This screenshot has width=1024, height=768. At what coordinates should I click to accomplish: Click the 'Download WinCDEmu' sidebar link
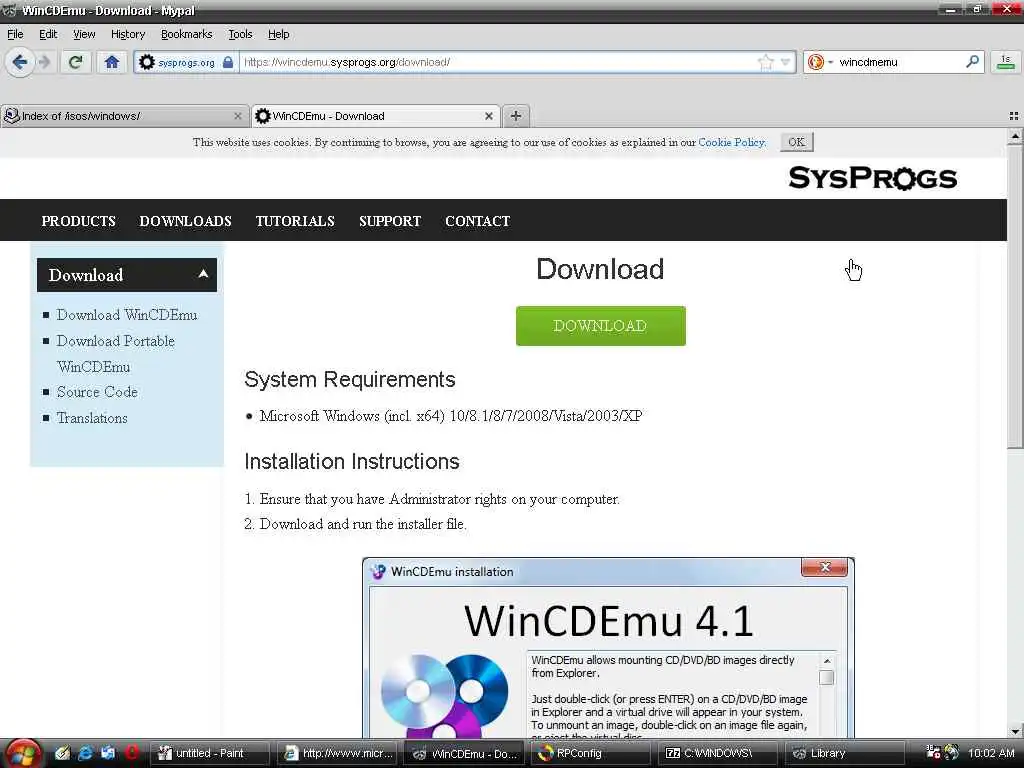pyautogui.click(x=127, y=315)
